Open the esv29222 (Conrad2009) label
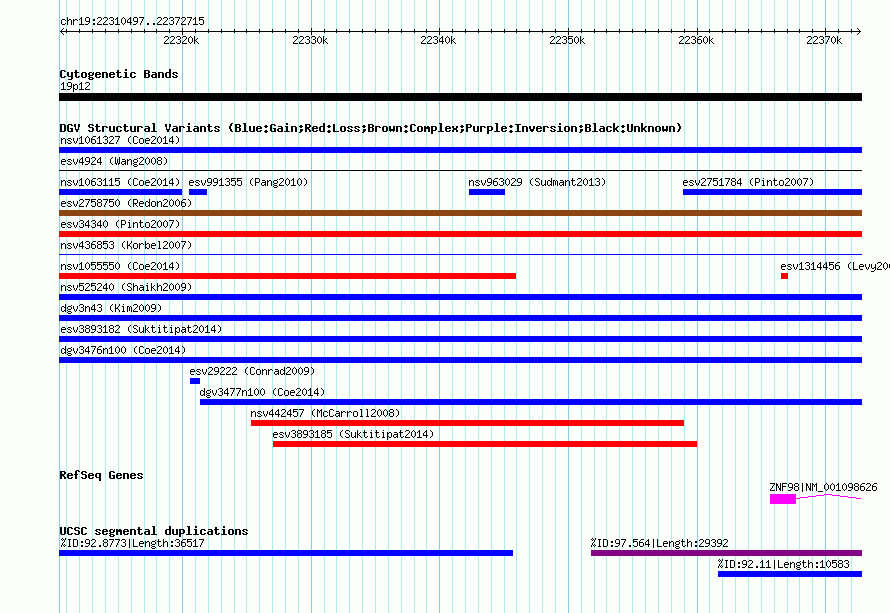Screen dimensions: 890x613 (252, 371)
